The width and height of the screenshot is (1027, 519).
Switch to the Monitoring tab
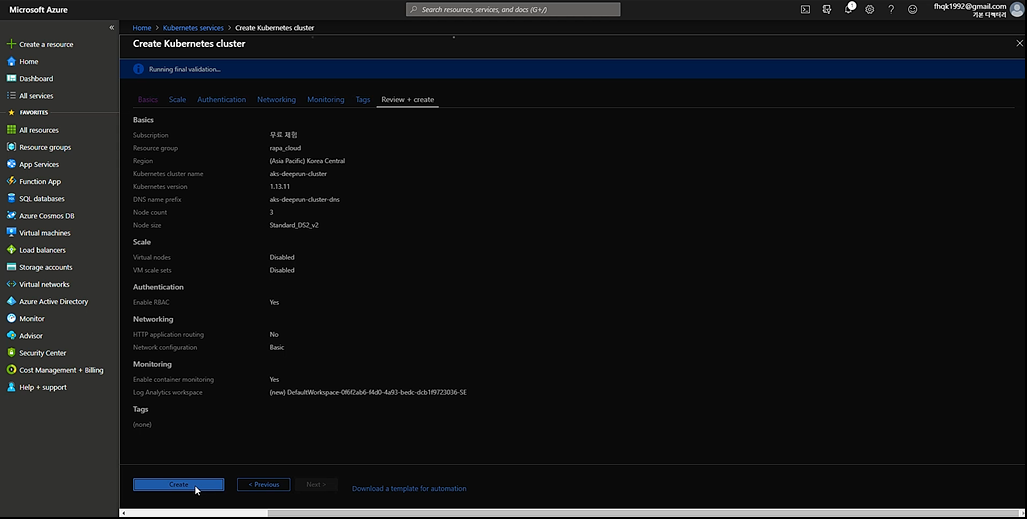pyautogui.click(x=326, y=100)
